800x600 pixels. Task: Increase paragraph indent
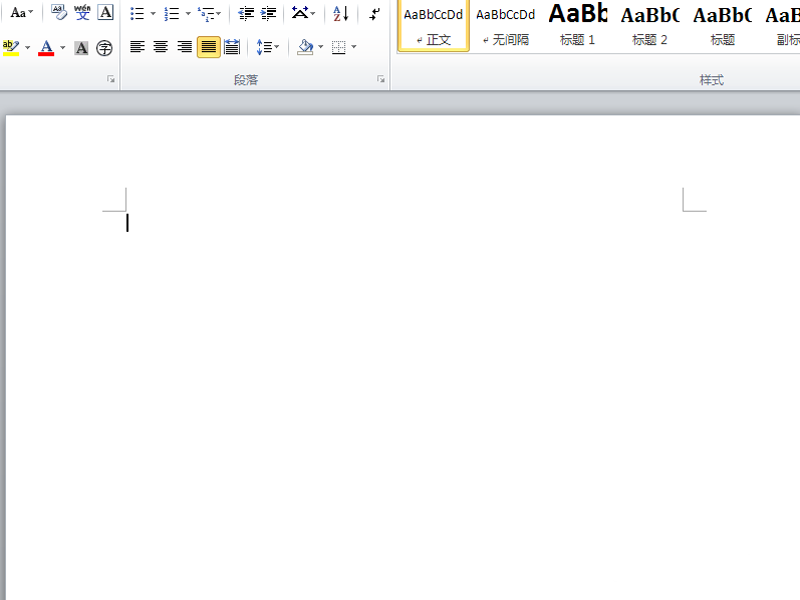(268, 13)
